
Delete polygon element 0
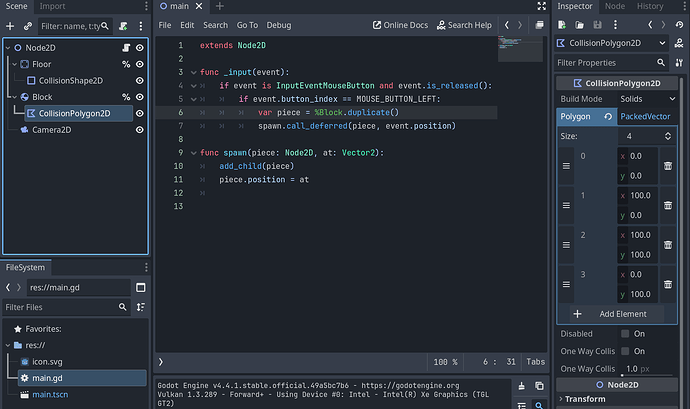coord(668,166)
